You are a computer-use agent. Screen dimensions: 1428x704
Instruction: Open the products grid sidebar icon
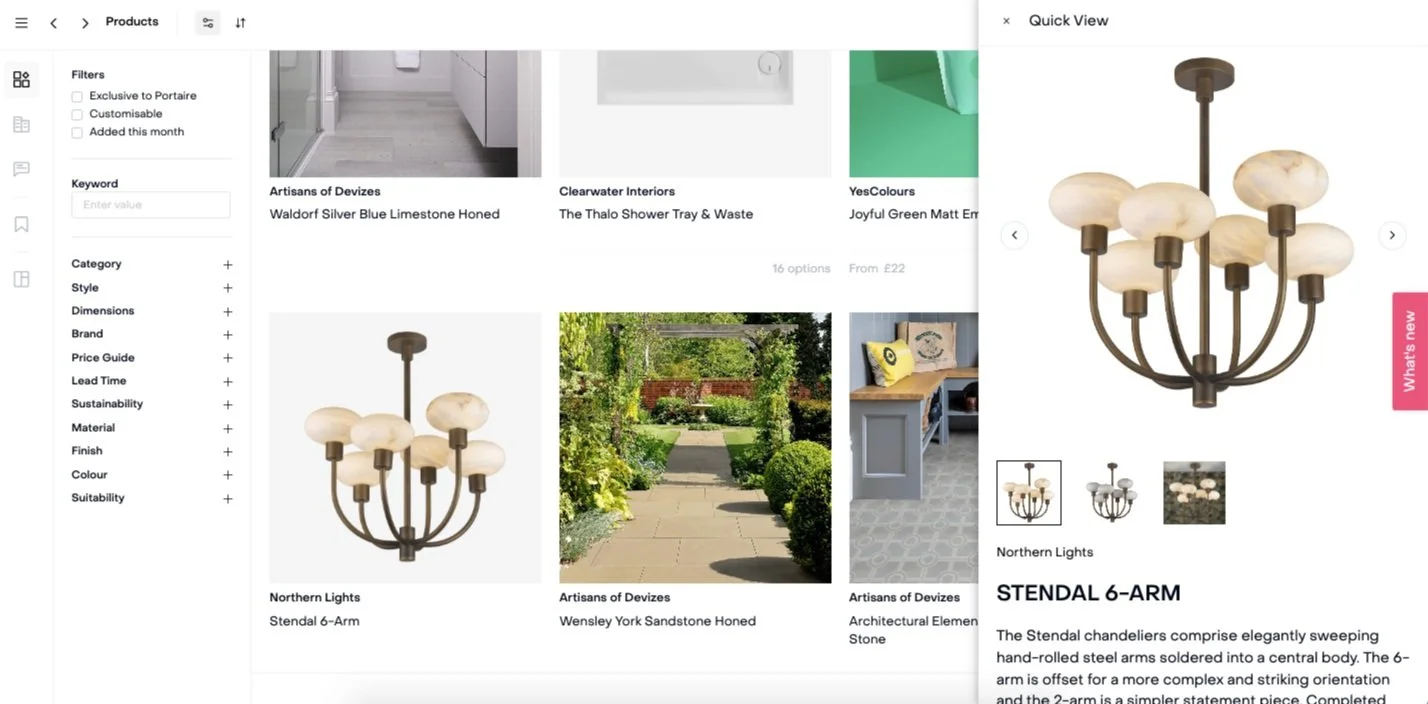point(21,79)
